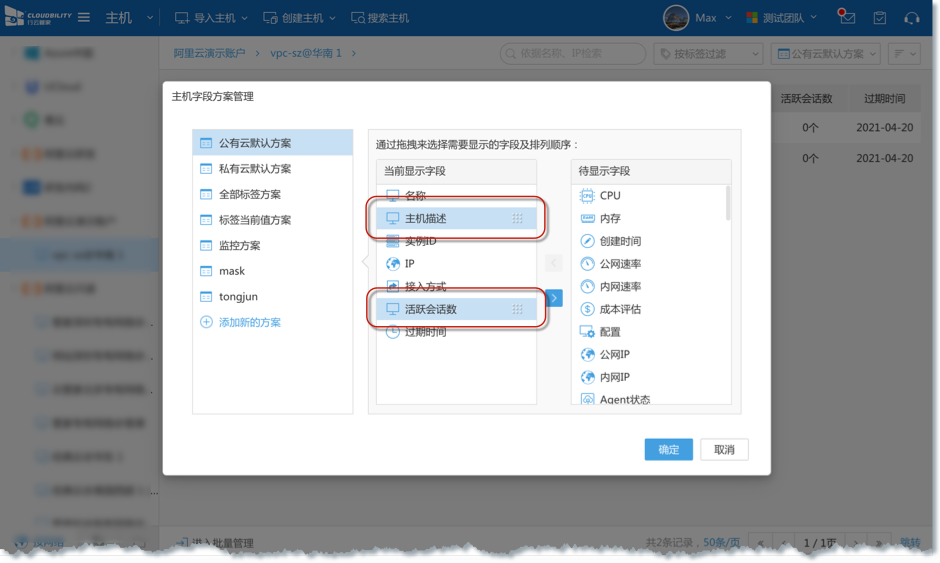The height and width of the screenshot is (563, 940).
Task: Click the 添加新的方案 link
Action: pyautogui.click(x=250, y=322)
